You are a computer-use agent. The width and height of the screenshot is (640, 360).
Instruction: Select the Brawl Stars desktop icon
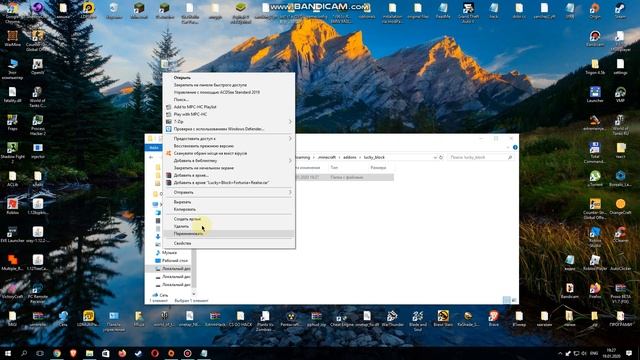click(x=443, y=318)
